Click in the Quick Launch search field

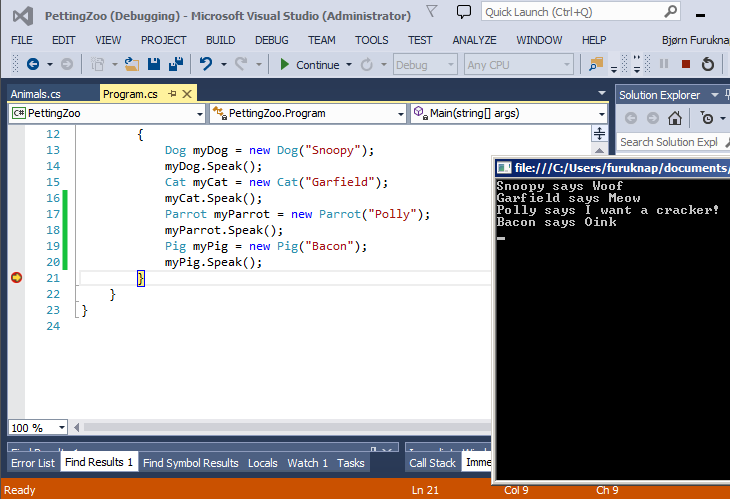573,12
